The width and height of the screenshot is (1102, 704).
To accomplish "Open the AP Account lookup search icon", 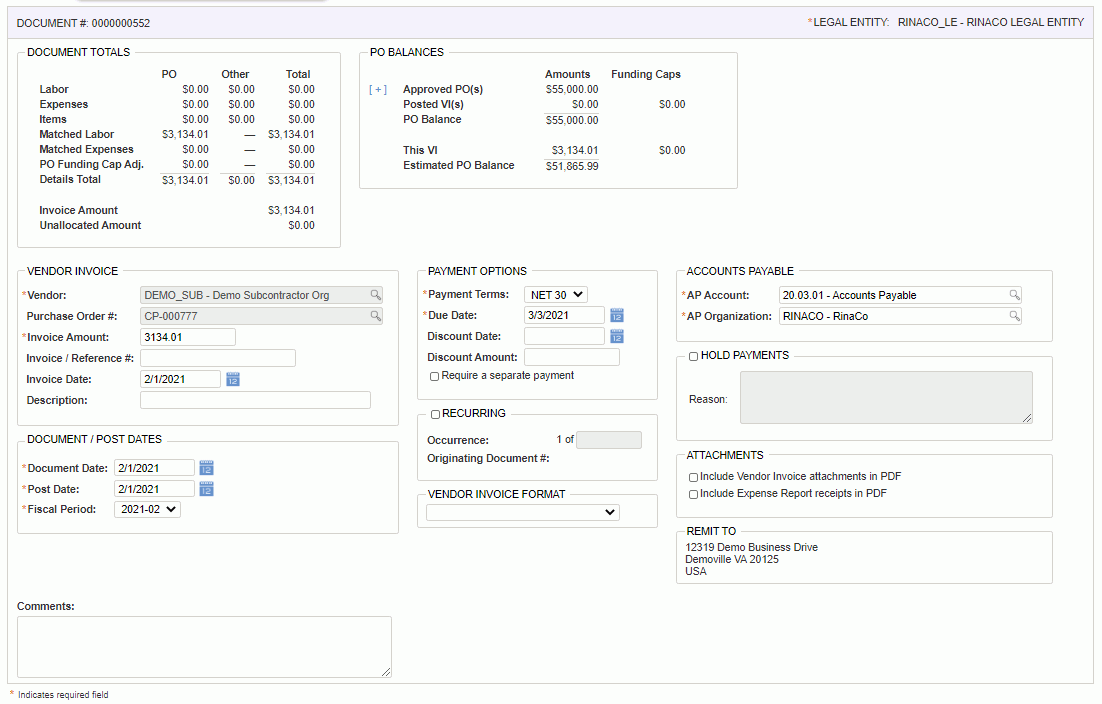I will [1014, 295].
